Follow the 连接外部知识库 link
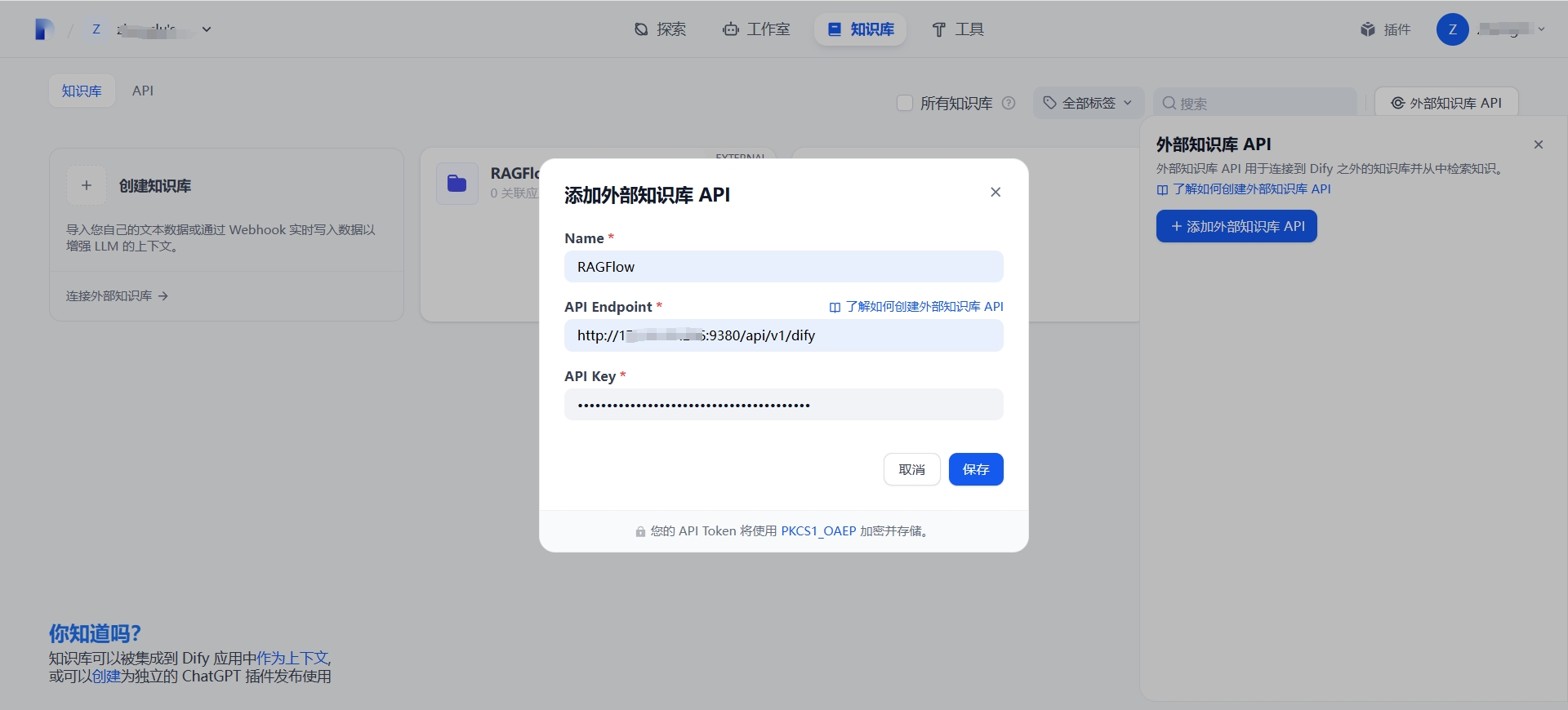Screen dimensions: 1568x710 pos(117,295)
